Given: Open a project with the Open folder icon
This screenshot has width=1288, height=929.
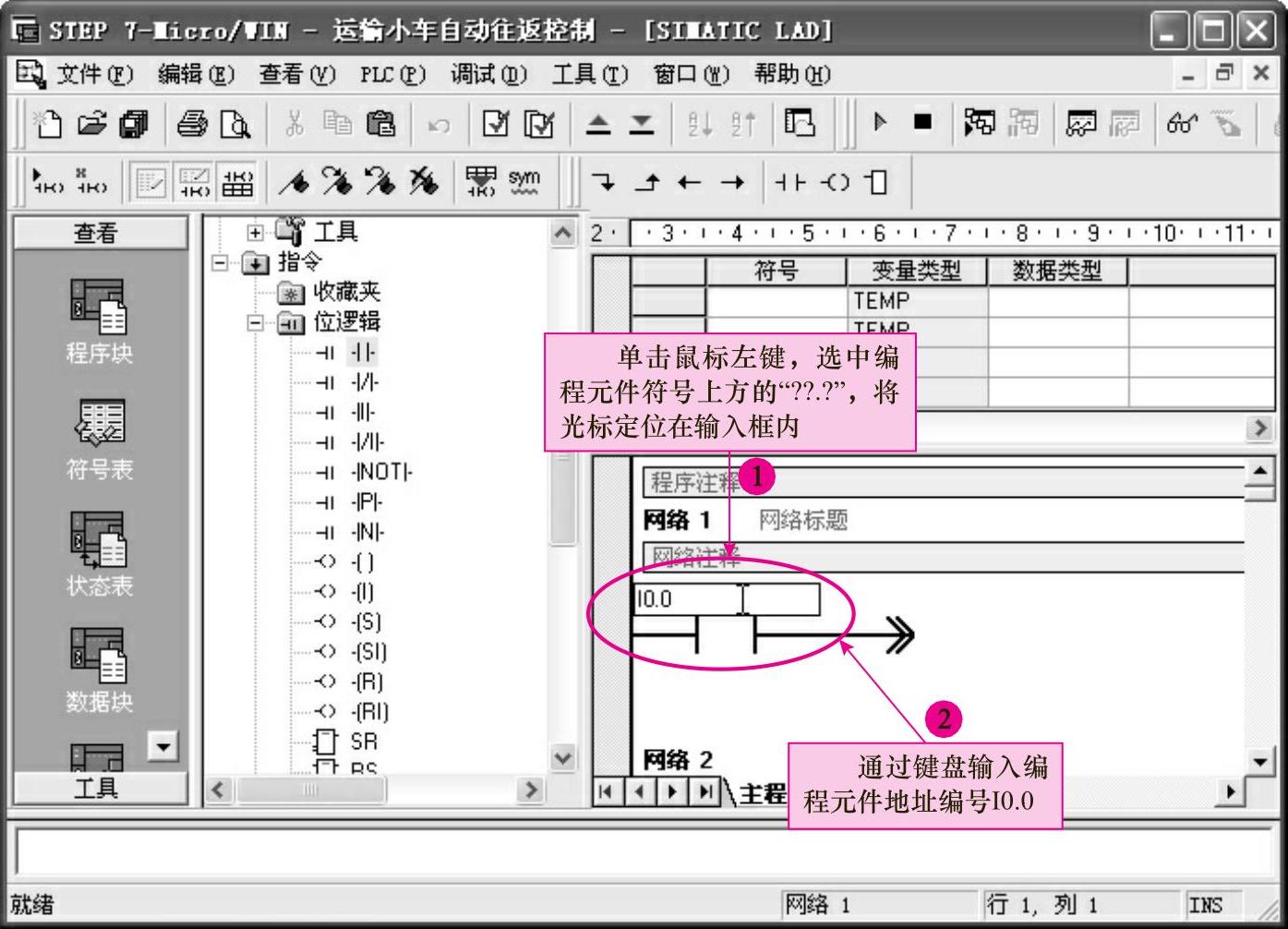Looking at the screenshot, I should pos(91,123).
